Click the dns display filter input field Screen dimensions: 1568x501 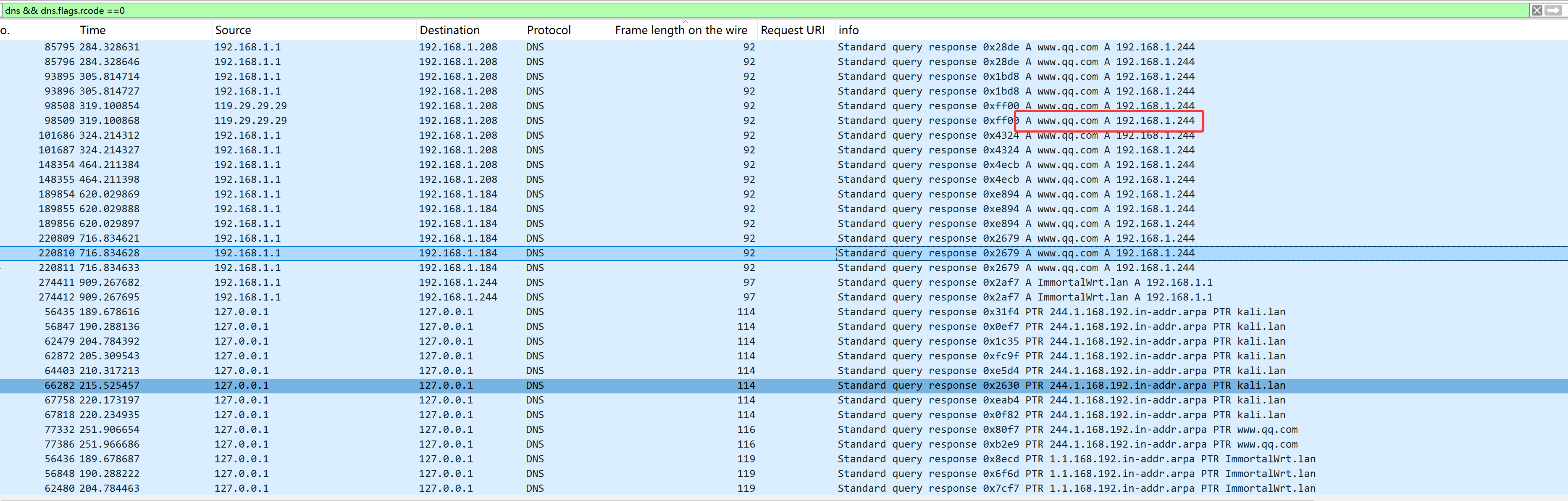(x=730, y=11)
